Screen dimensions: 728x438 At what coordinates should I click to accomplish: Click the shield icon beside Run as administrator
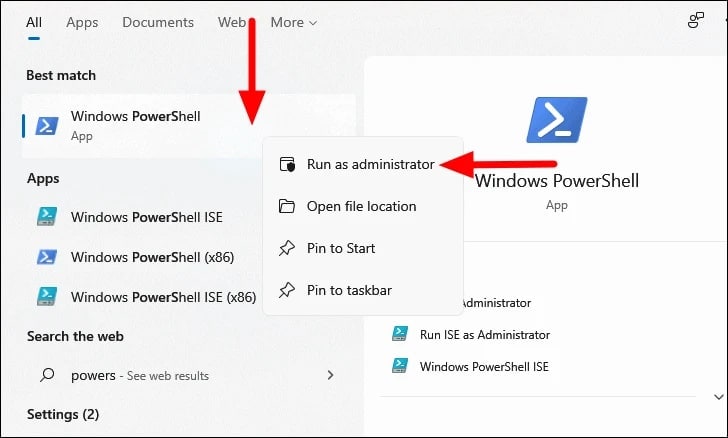tap(287, 164)
